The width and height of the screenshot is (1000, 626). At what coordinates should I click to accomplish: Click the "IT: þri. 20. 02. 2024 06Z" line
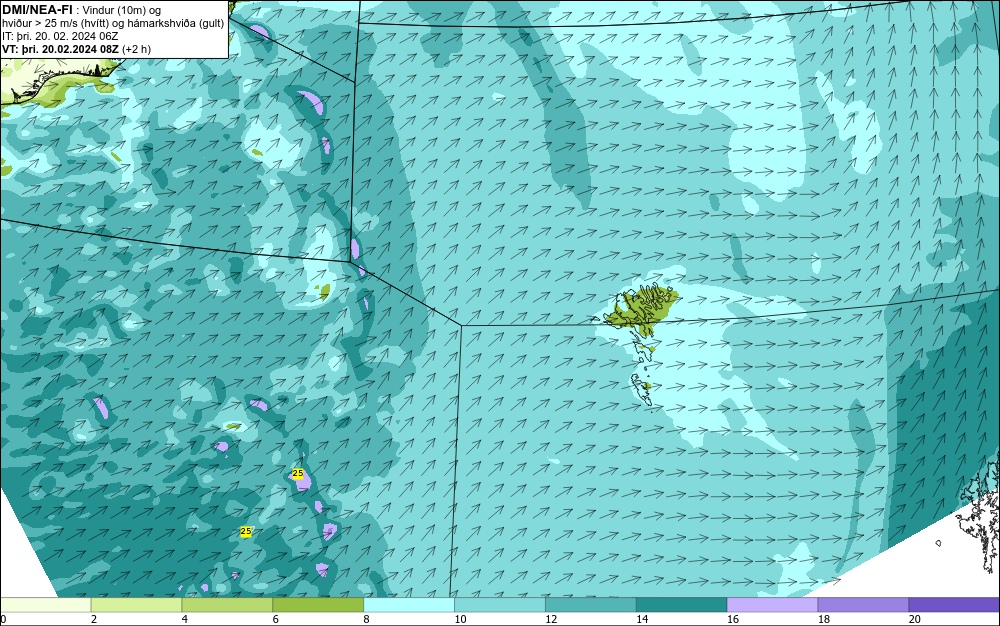[x=60, y=36]
